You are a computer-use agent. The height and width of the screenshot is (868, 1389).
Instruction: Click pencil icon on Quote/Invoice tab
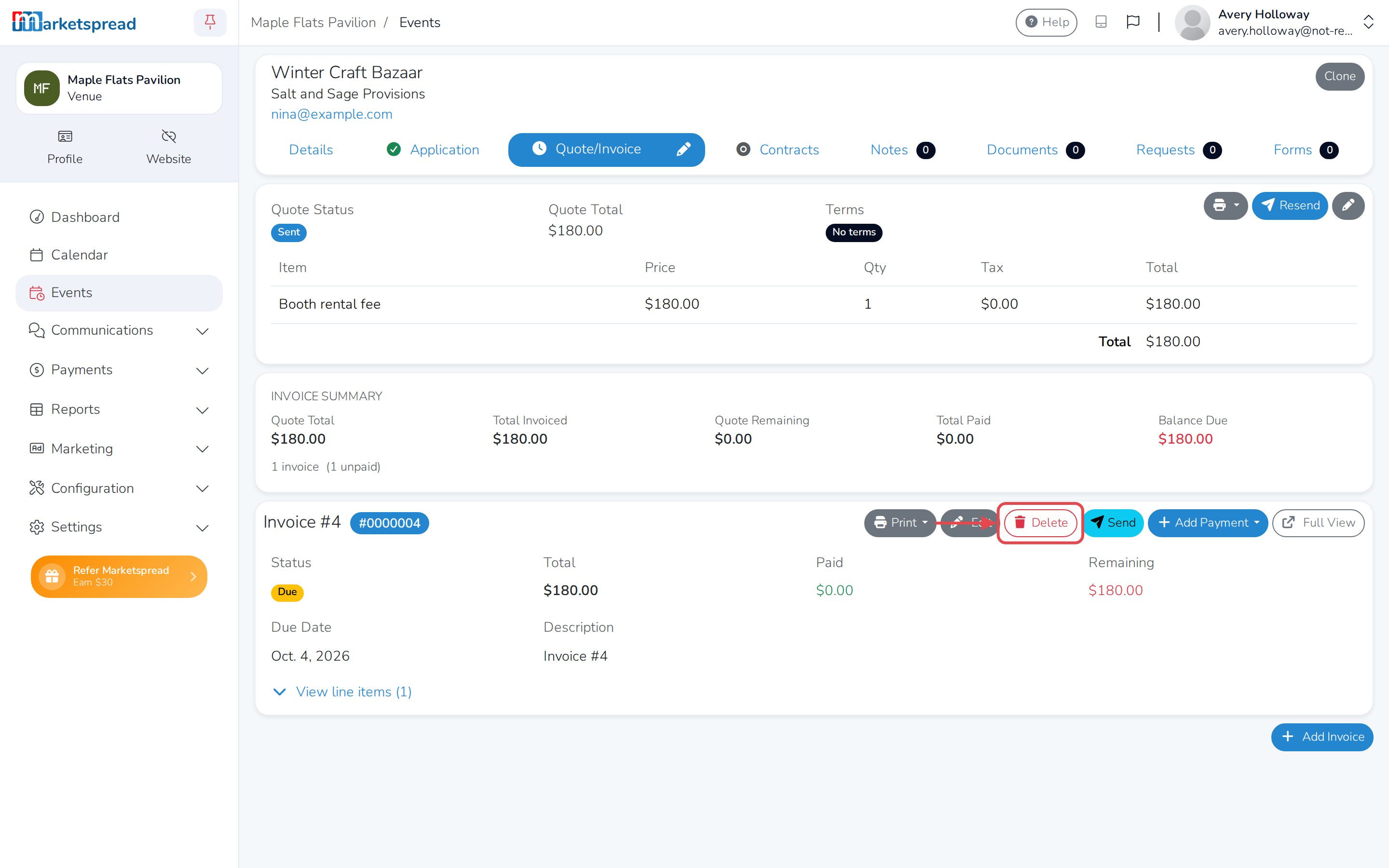[683, 150]
